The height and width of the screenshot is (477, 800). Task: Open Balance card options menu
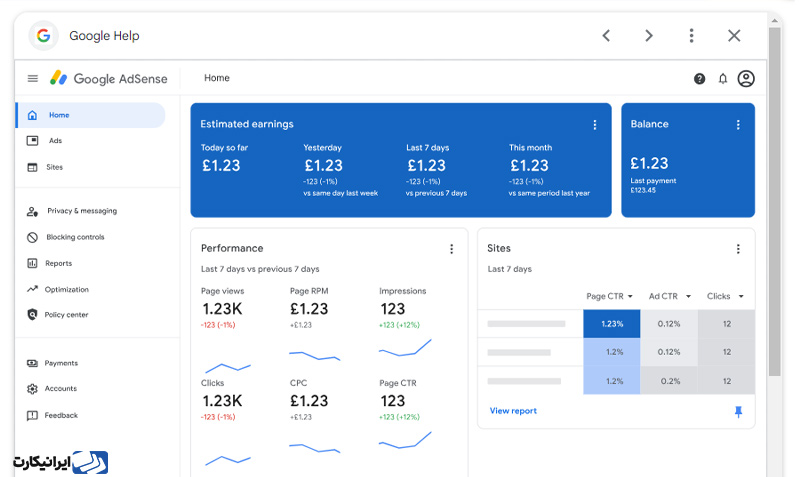(x=738, y=125)
